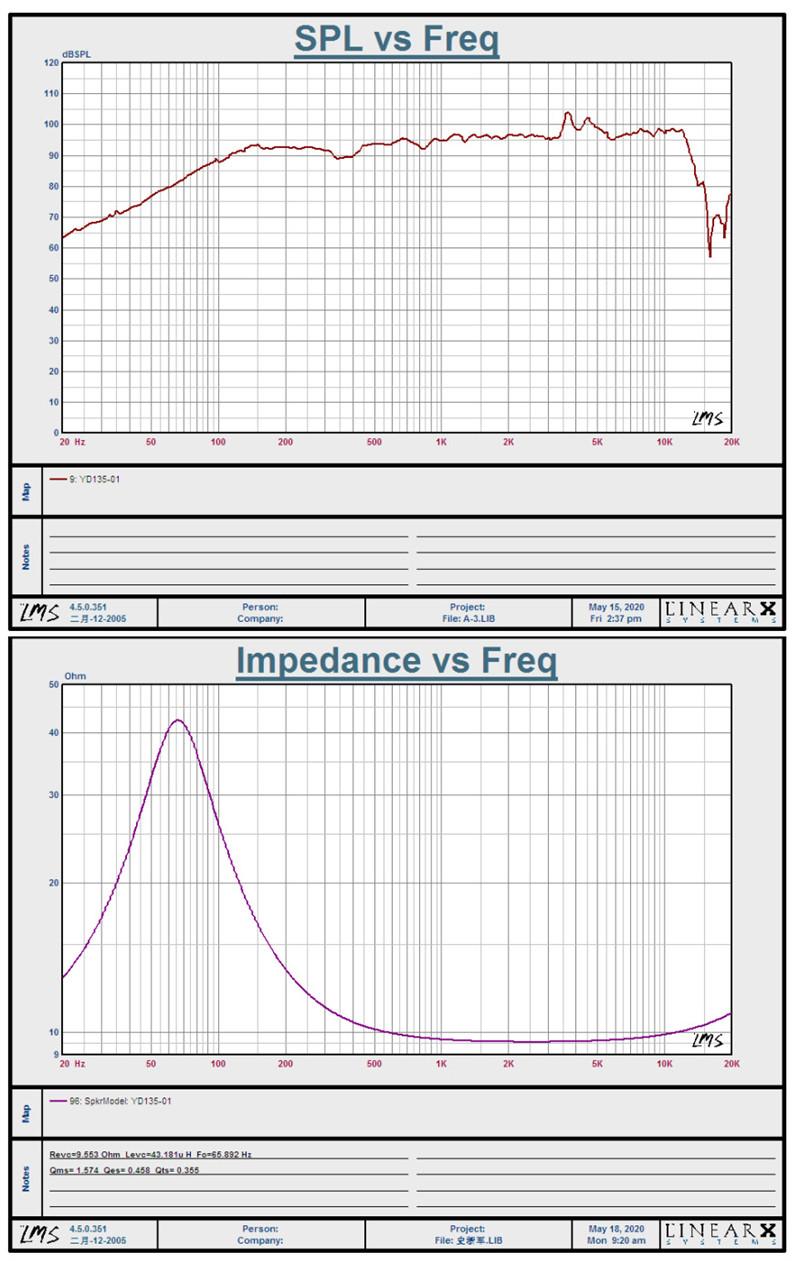Select the "Impedance vs Freq" title
Image resolution: width=800 pixels, height=1261 pixels.
pos(396,661)
